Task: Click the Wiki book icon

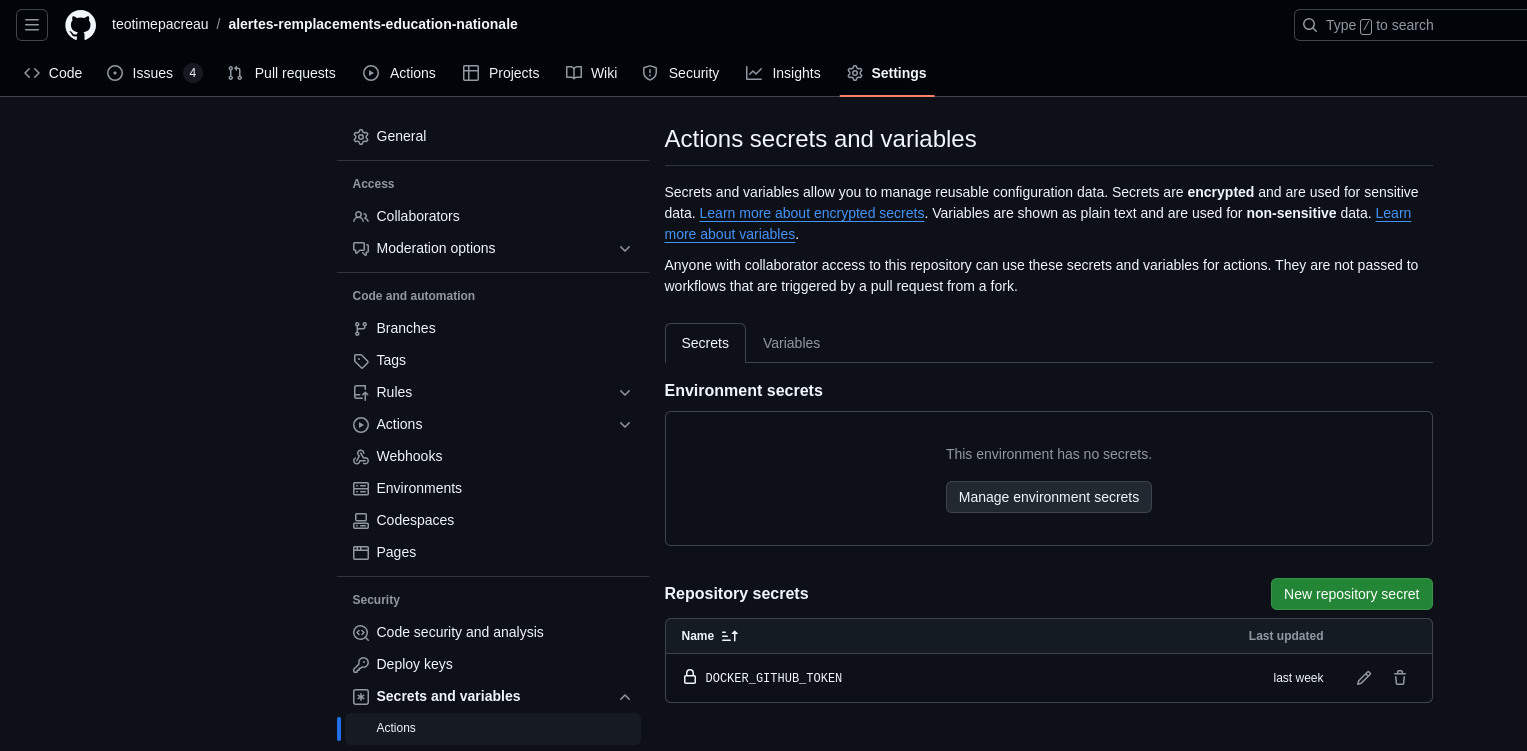Action: point(574,73)
